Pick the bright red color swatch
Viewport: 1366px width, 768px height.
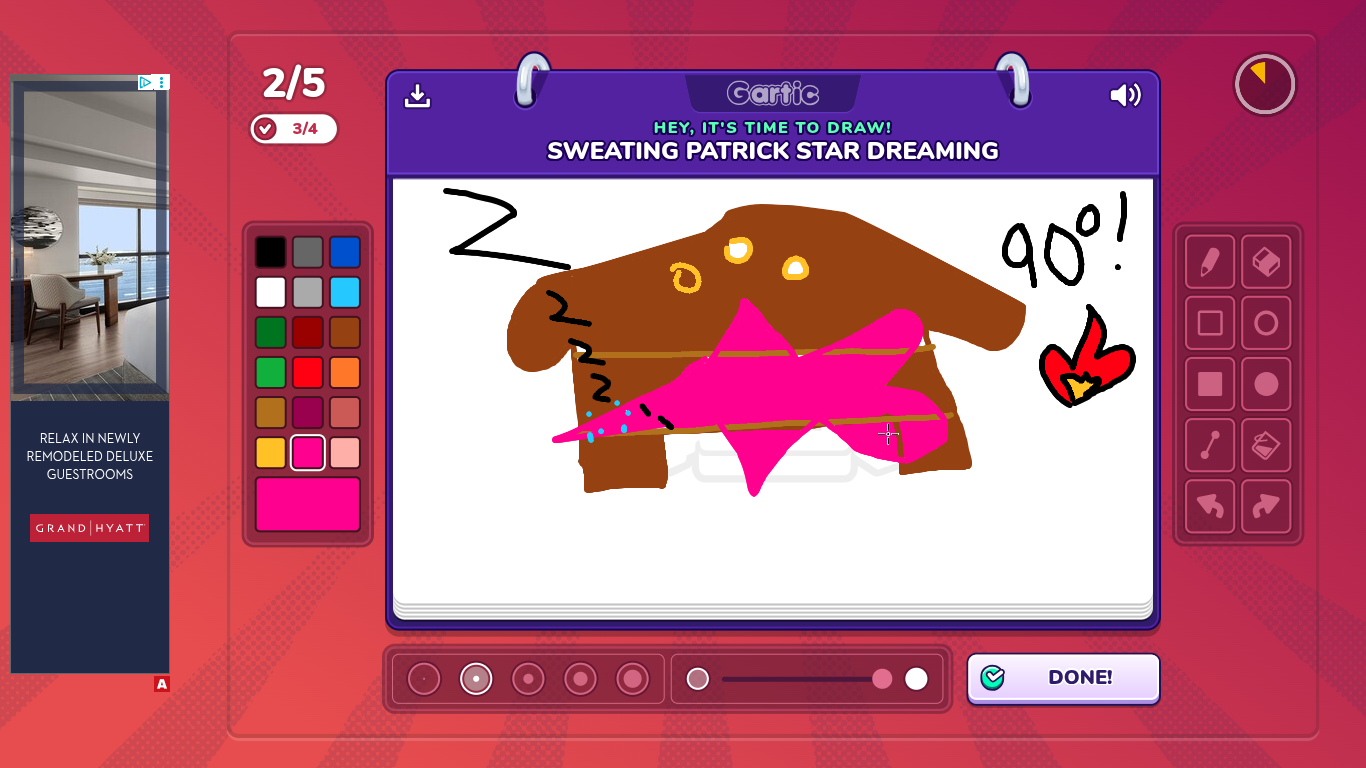coord(308,372)
